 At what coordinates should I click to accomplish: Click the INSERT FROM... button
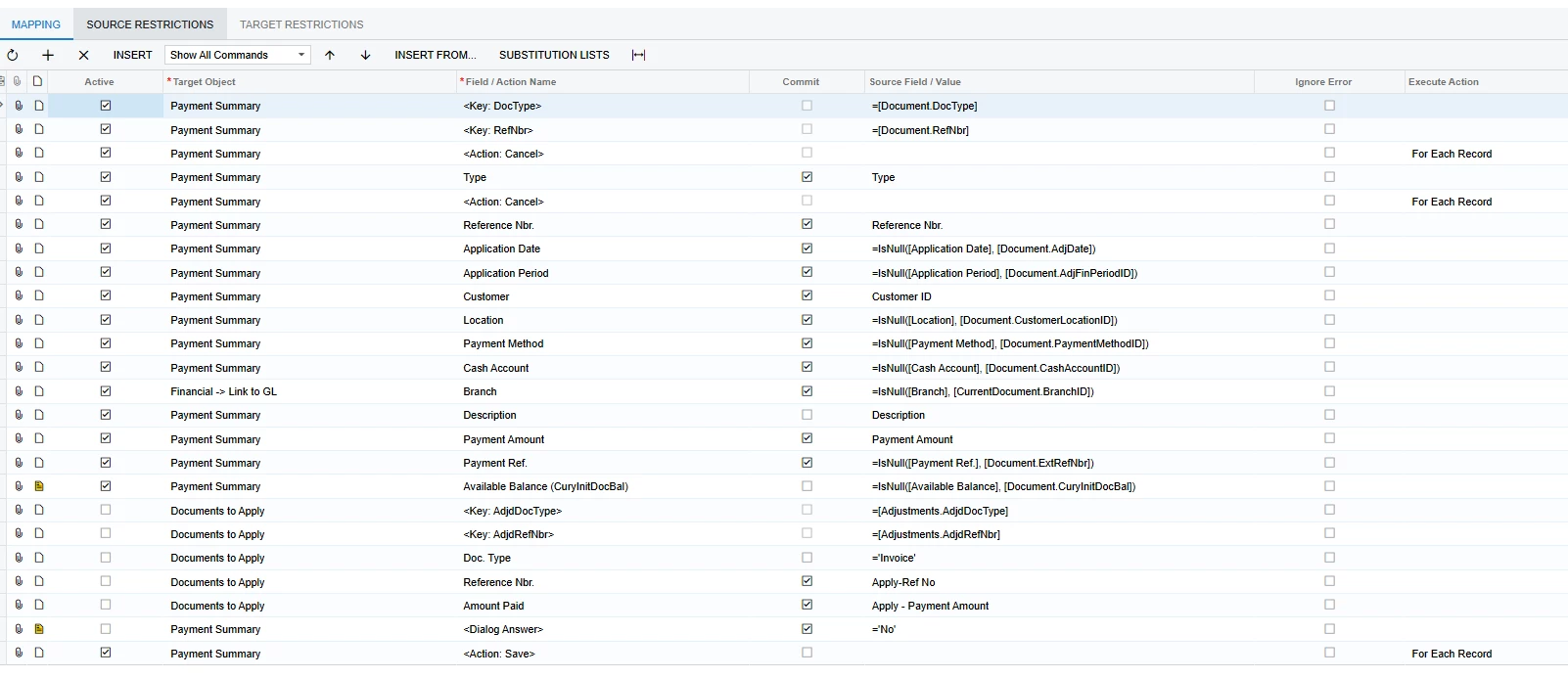(436, 55)
